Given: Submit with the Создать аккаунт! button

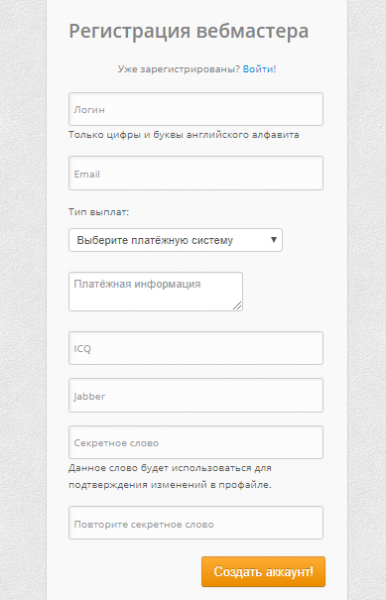Looking at the screenshot, I should point(263,571).
